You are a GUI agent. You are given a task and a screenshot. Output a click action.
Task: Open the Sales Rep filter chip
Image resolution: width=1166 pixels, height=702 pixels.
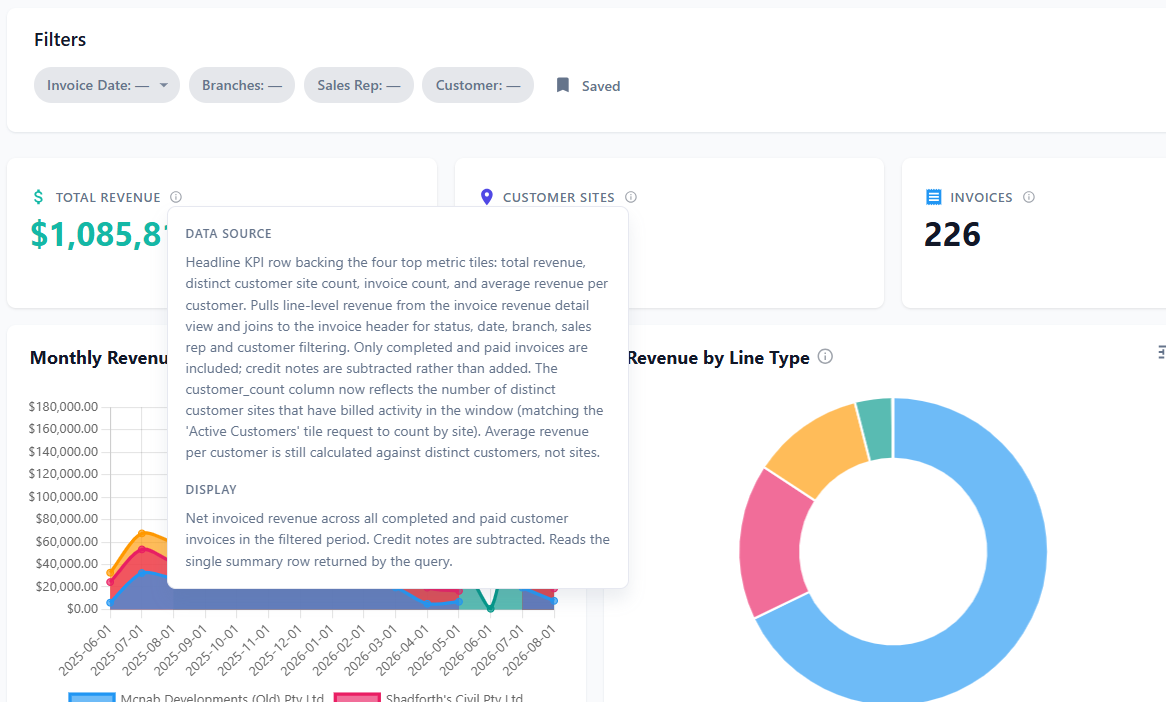click(x=358, y=86)
